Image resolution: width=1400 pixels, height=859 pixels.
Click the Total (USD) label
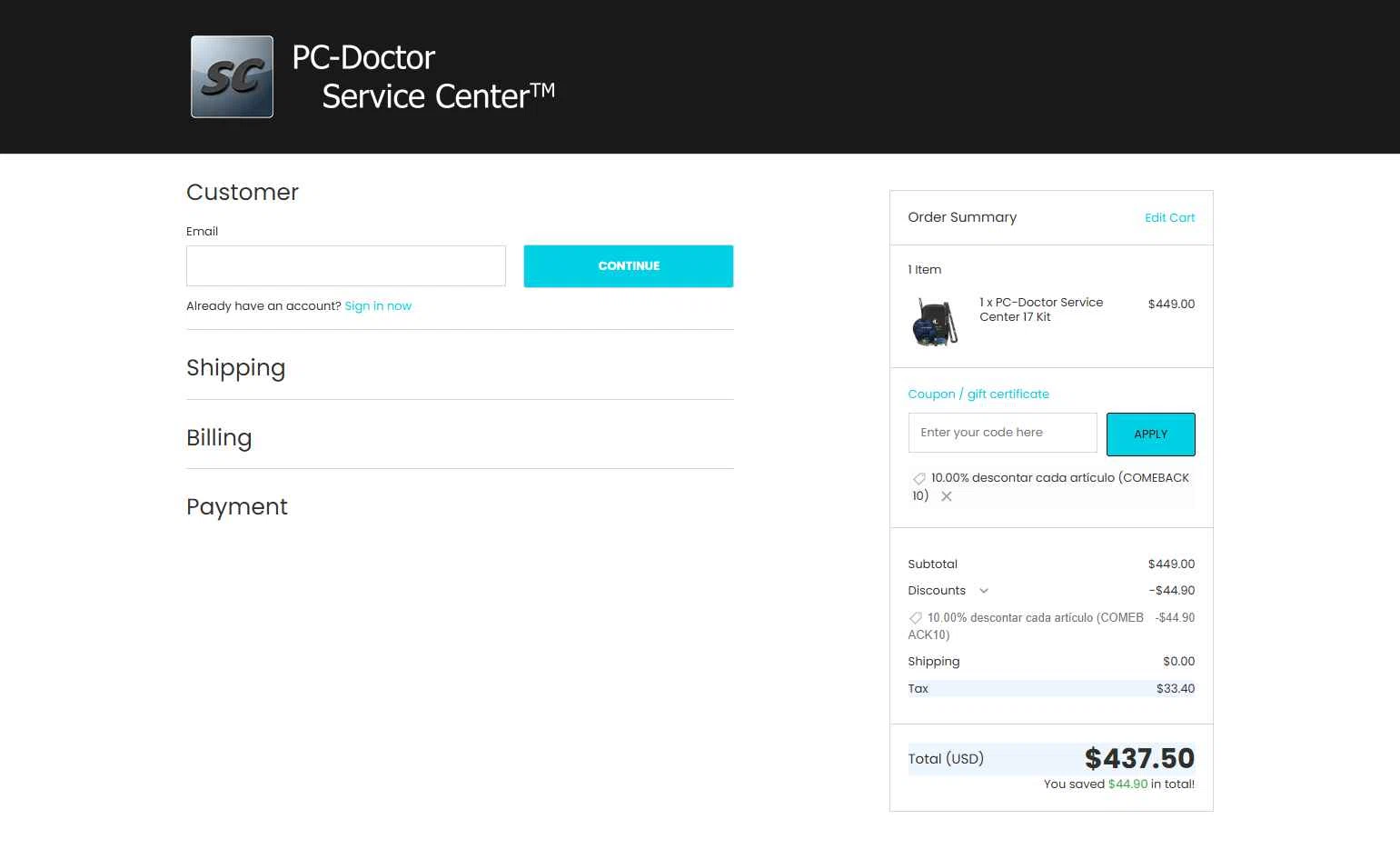pos(946,759)
